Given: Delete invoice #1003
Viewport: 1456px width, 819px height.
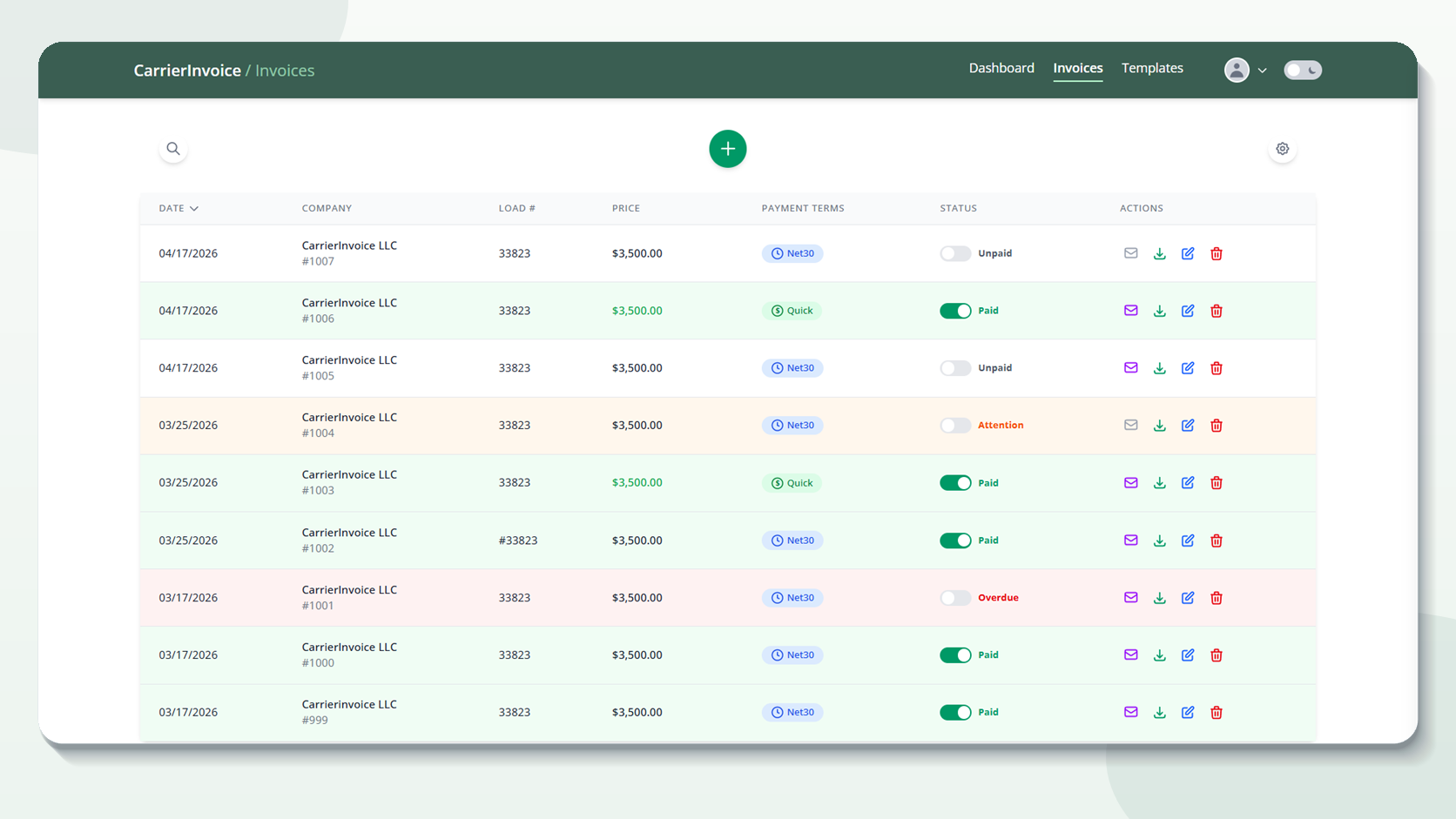Looking at the screenshot, I should point(1217,483).
